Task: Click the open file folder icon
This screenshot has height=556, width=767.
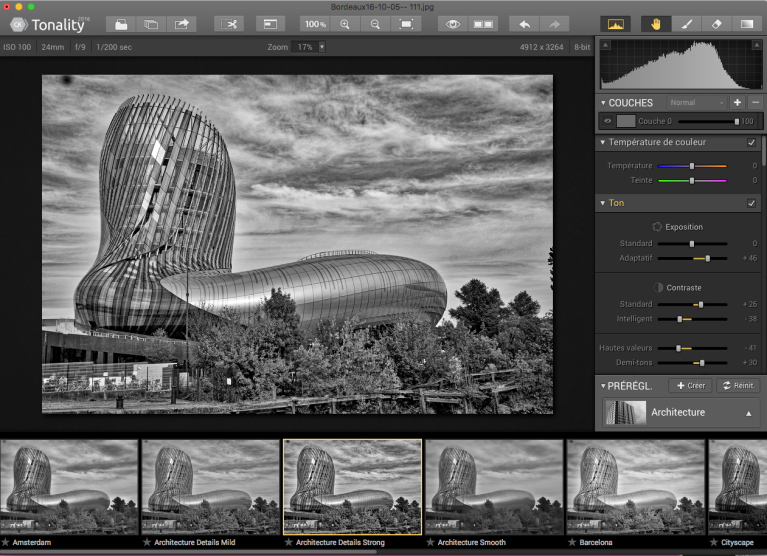Action: point(120,23)
